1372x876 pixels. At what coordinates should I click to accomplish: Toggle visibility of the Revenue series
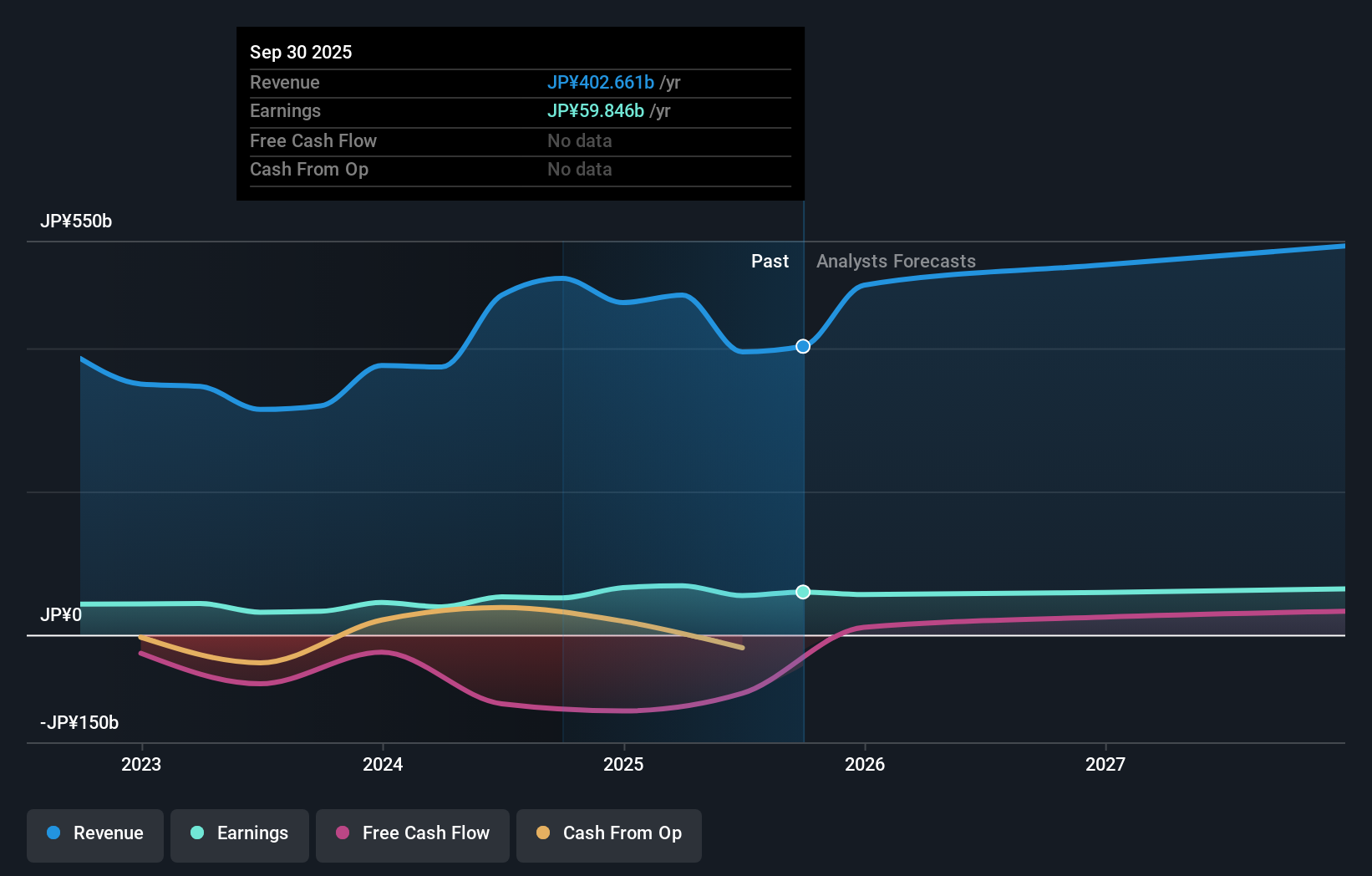click(94, 833)
